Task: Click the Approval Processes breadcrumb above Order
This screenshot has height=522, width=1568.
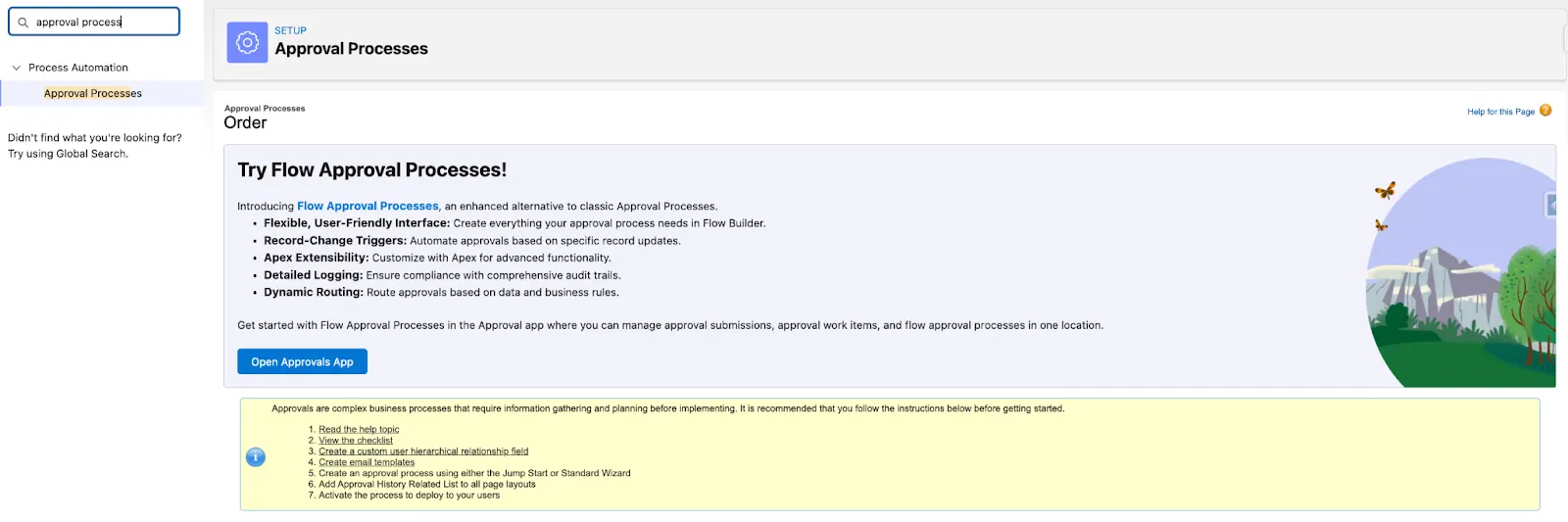Action: [x=265, y=109]
